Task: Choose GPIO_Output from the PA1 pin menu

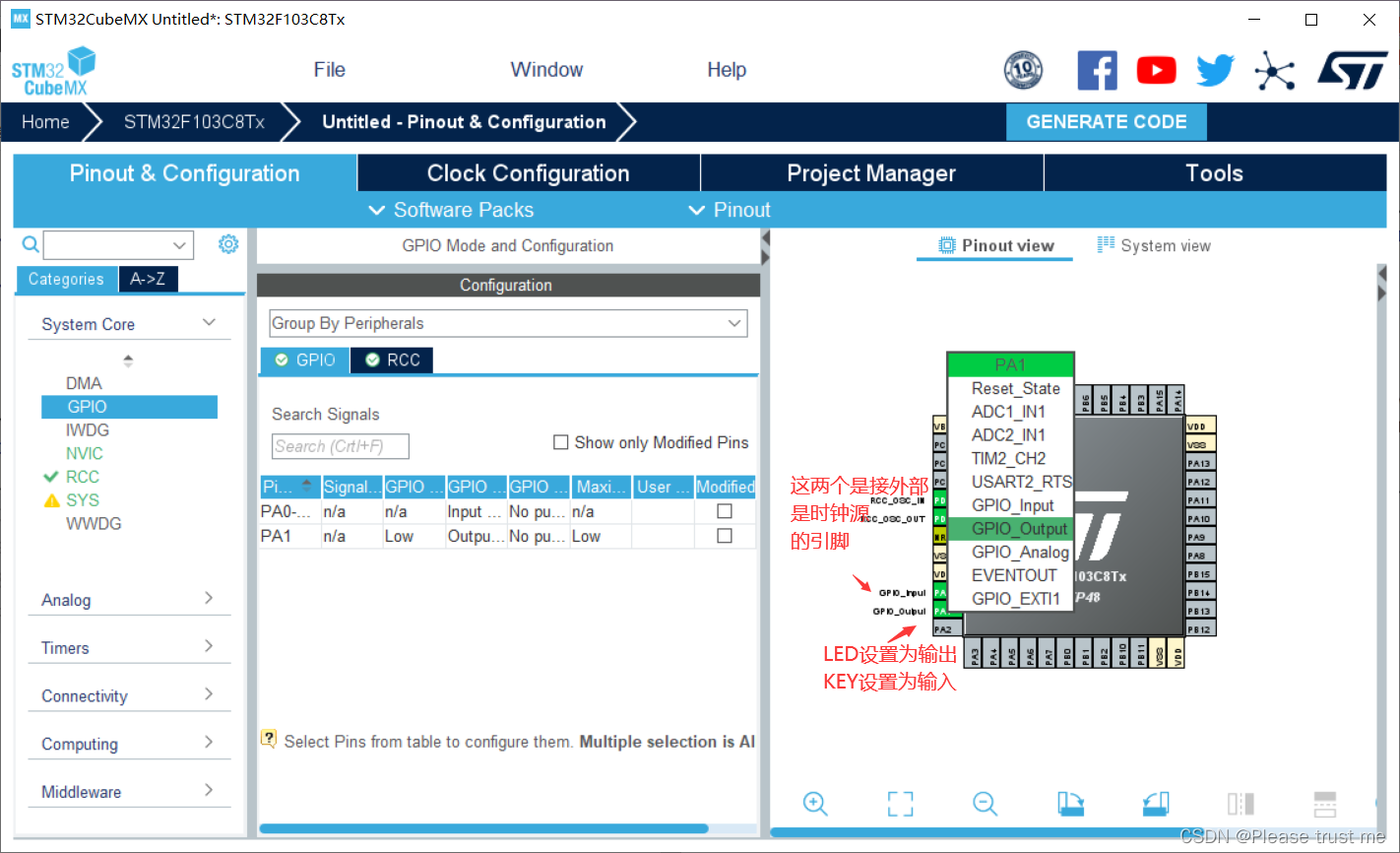Action: (x=1011, y=529)
